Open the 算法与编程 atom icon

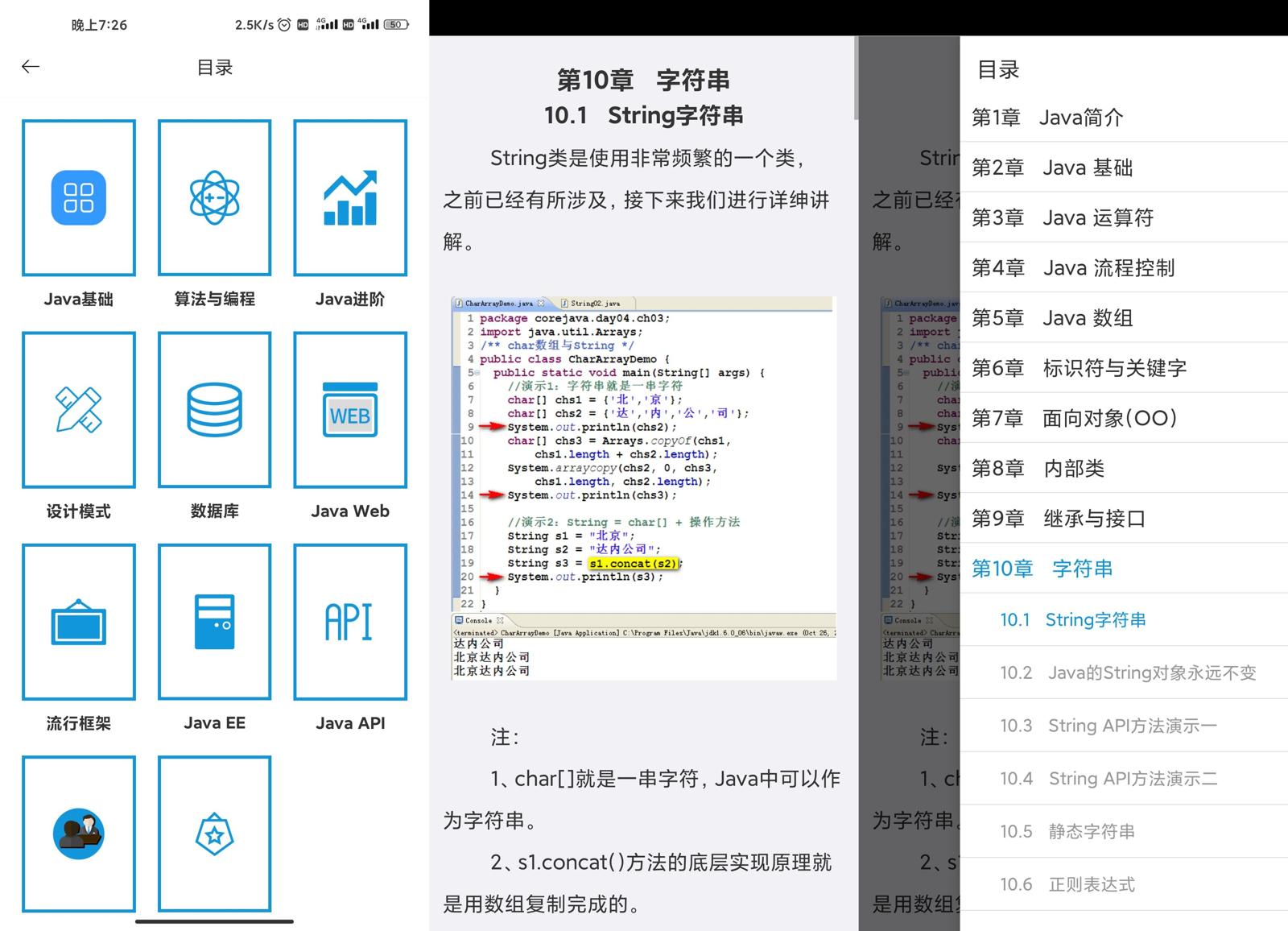(x=214, y=198)
